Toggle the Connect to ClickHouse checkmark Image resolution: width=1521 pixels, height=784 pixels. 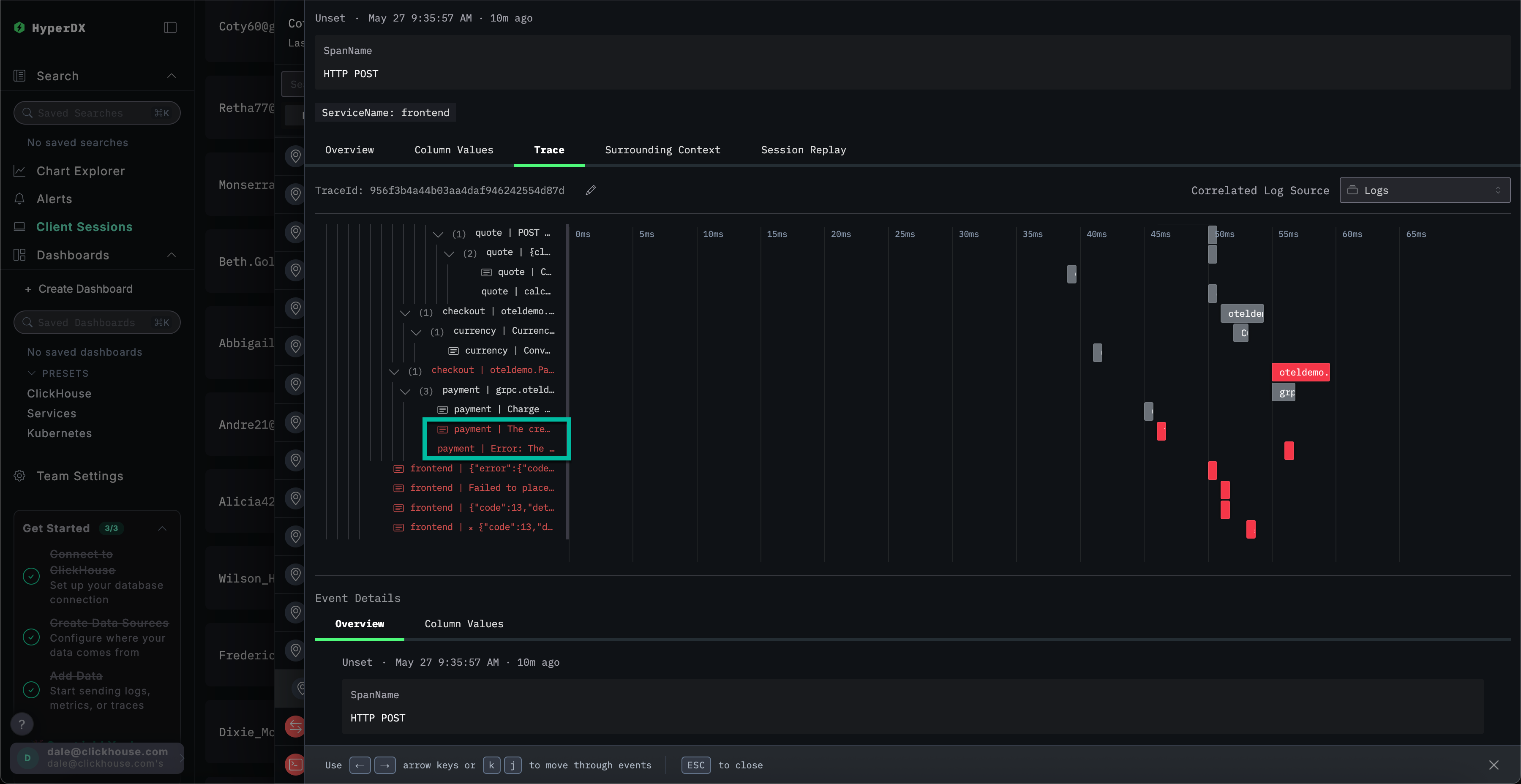point(31,576)
